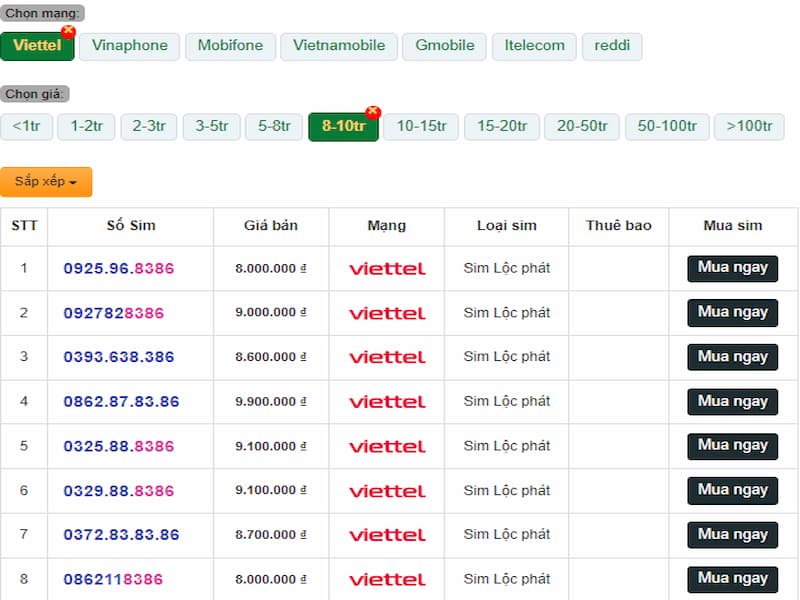
Task: Click the Giá bán column header
Action: click(x=271, y=226)
